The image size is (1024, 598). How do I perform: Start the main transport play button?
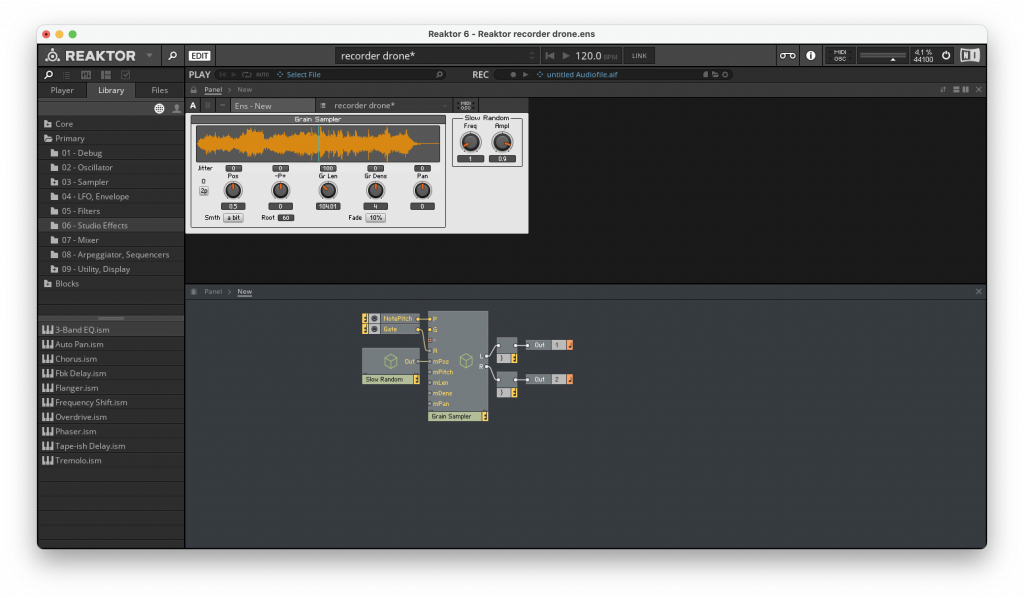(566, 55)
